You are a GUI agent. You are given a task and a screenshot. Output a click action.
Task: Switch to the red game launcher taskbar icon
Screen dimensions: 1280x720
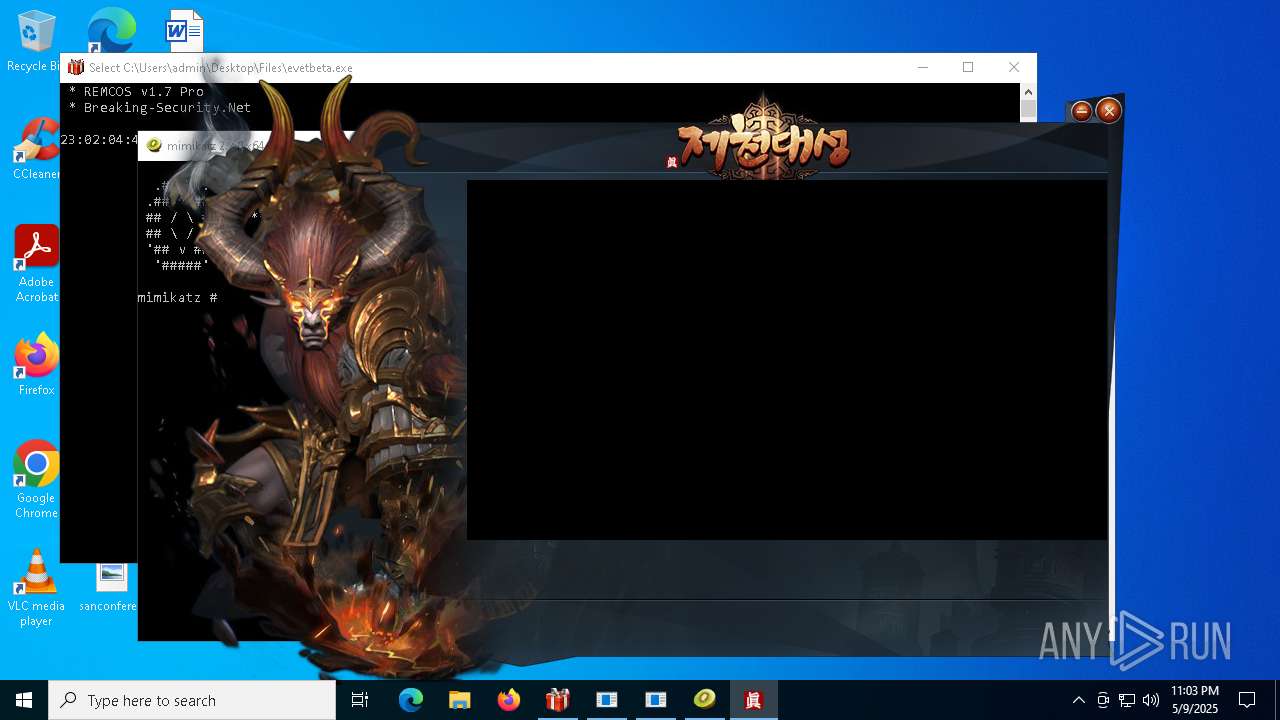(753, 700)
